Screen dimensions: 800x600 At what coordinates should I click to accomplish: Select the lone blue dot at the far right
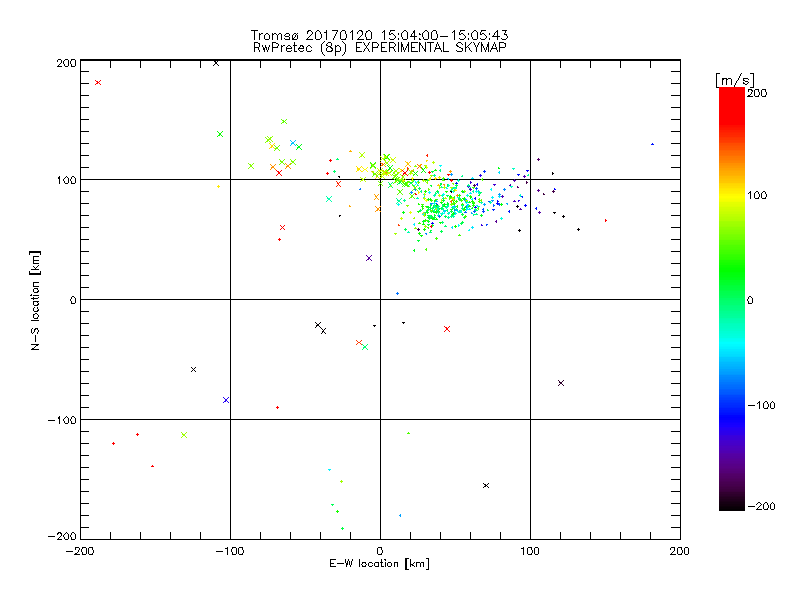click(652, 144)
